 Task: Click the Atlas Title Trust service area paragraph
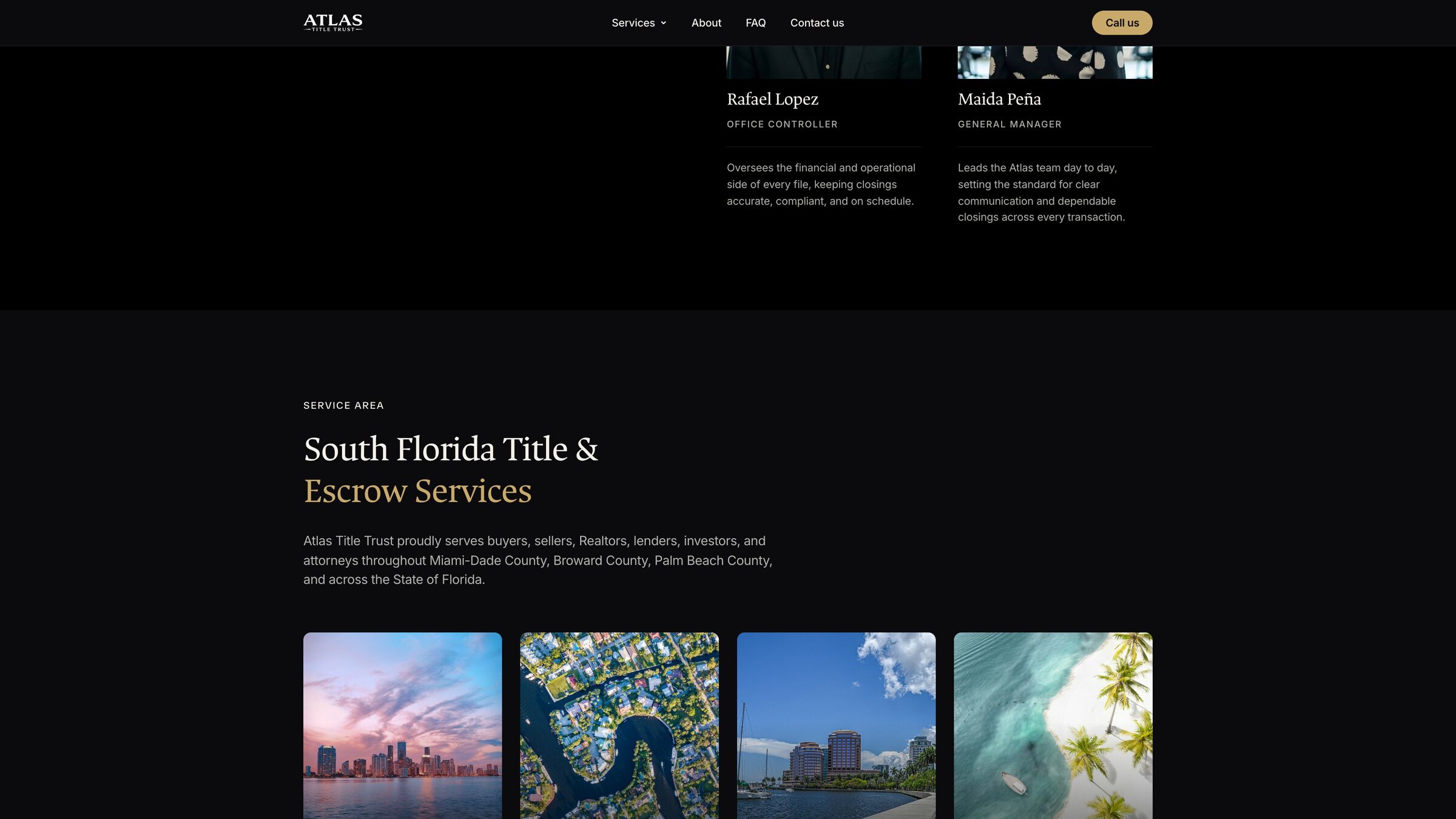click(538, 560)
